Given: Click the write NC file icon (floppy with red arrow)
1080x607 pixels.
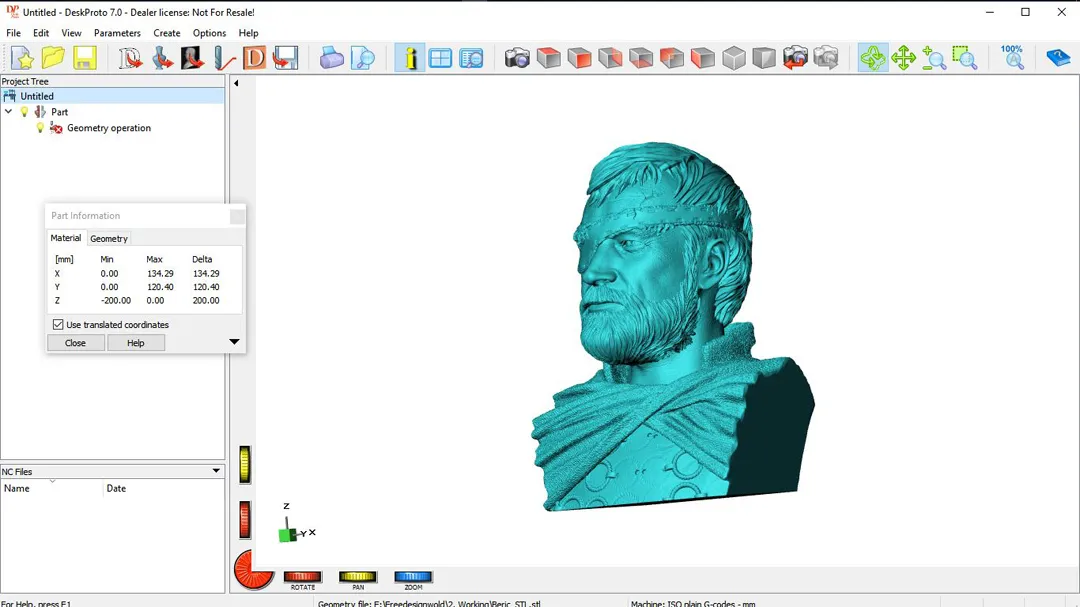Looking at the screenshot, I should tap(285, 58).
